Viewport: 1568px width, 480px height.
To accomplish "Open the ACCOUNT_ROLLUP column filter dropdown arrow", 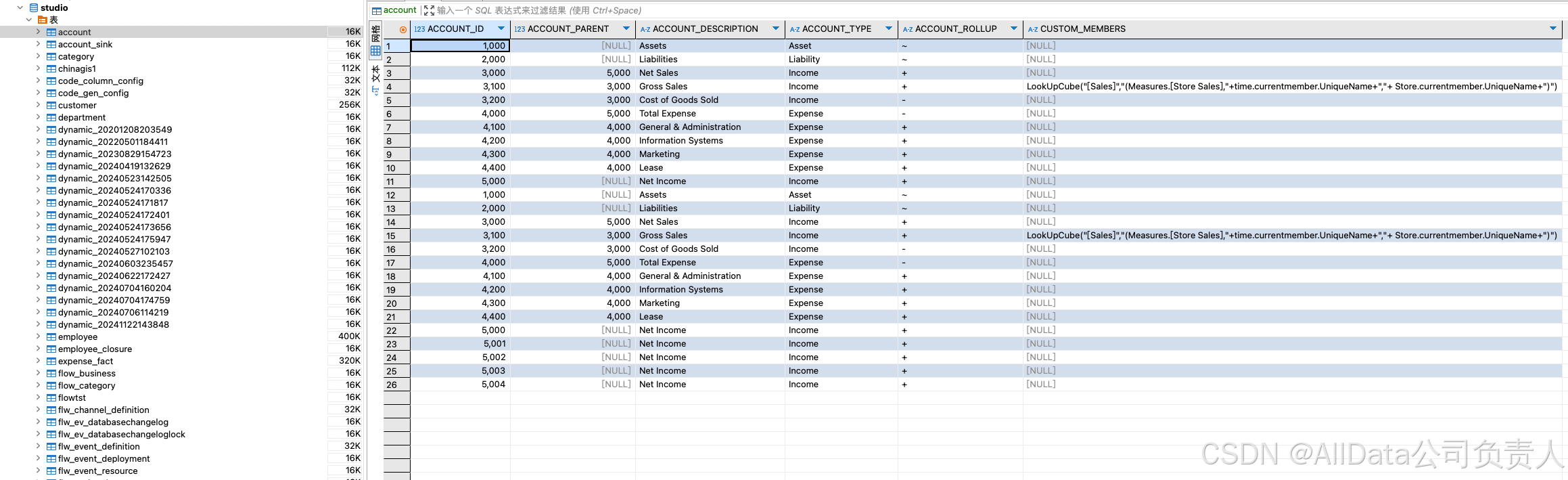I will [1014, 28].
